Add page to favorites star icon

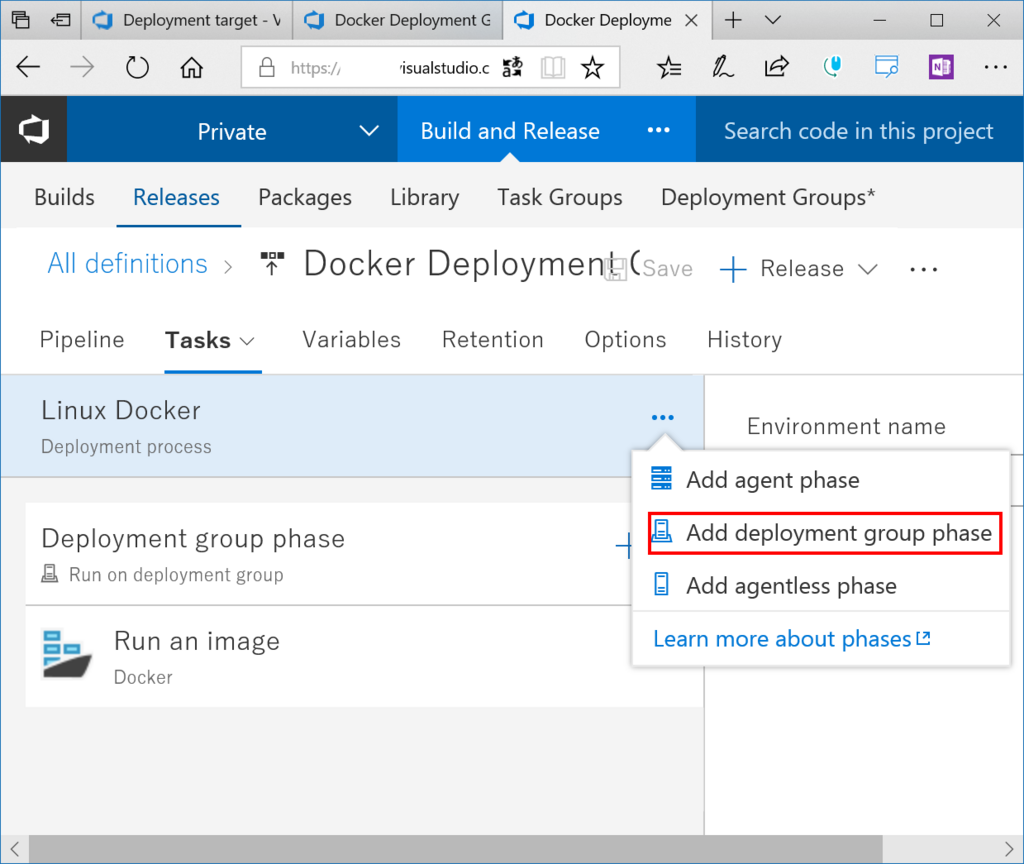click(x=593, y=68)
